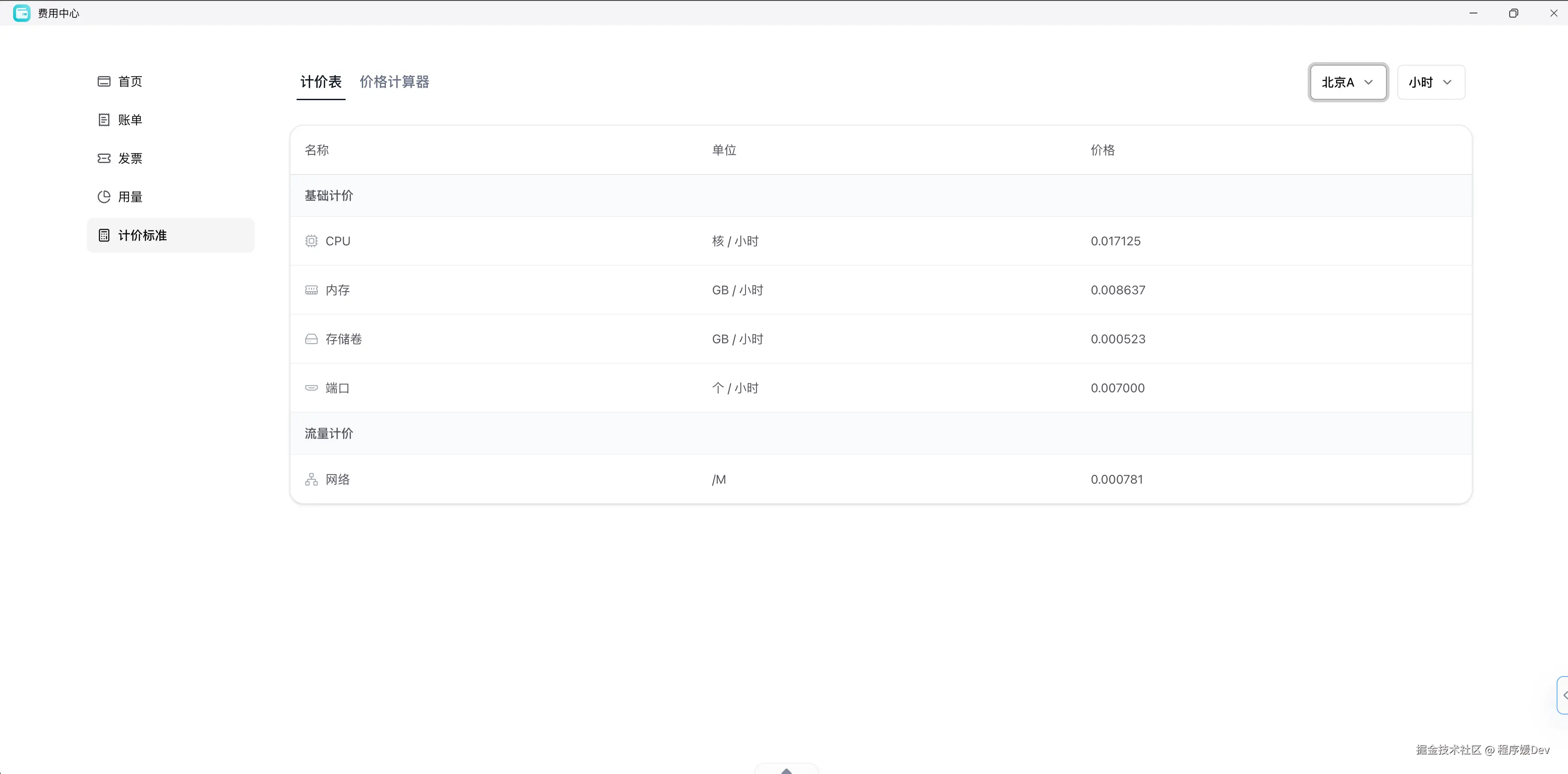Expand the bottom center up-arrow handle
This screenshot has height=774, width=1568.
click(787, 770)
